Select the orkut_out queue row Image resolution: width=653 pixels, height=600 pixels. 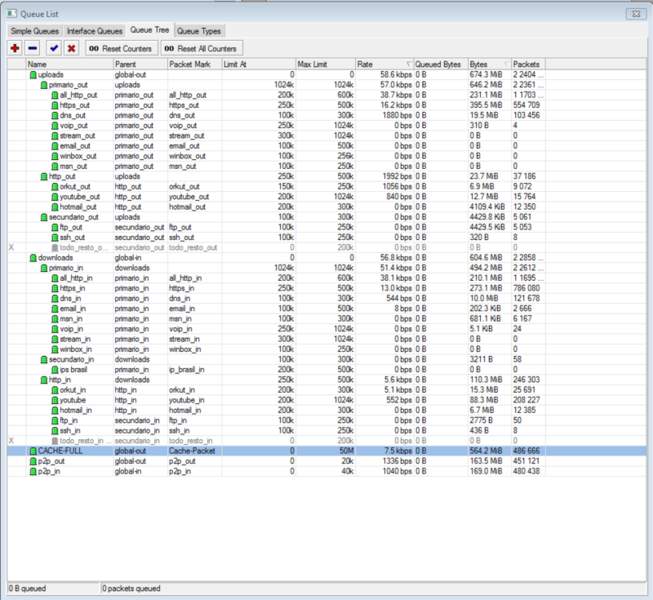point(327,187)
